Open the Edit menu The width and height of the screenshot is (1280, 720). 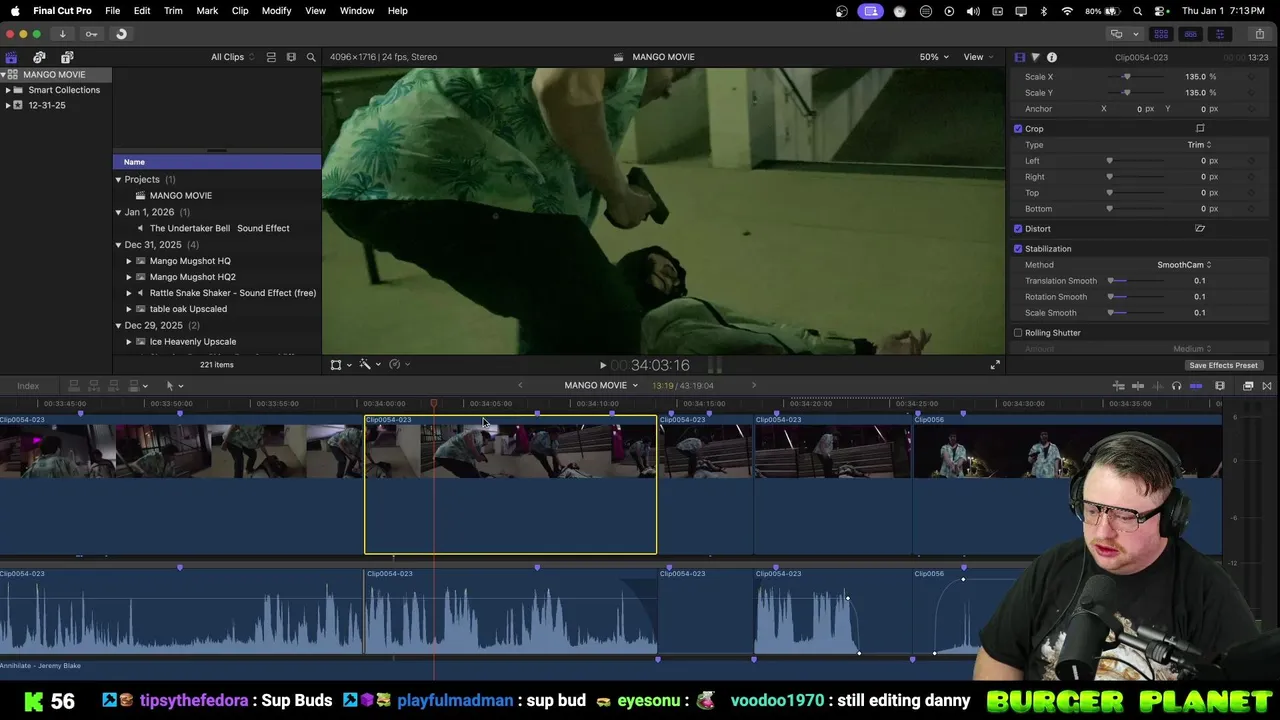click(142, 11)
